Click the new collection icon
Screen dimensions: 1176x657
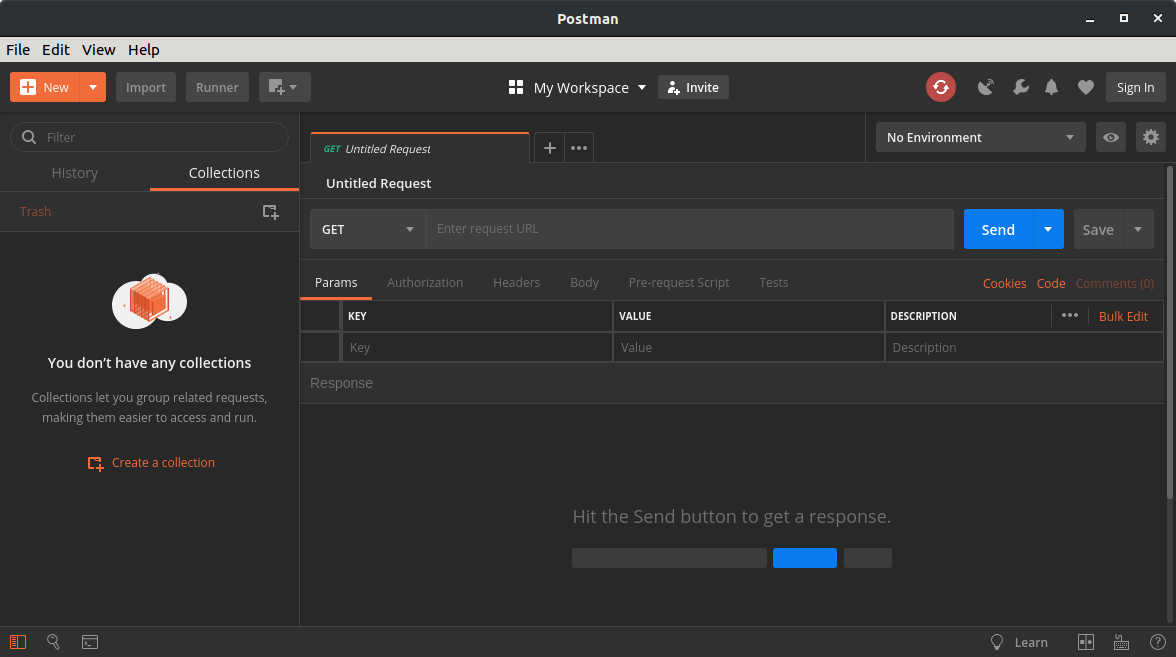point(270,212)
